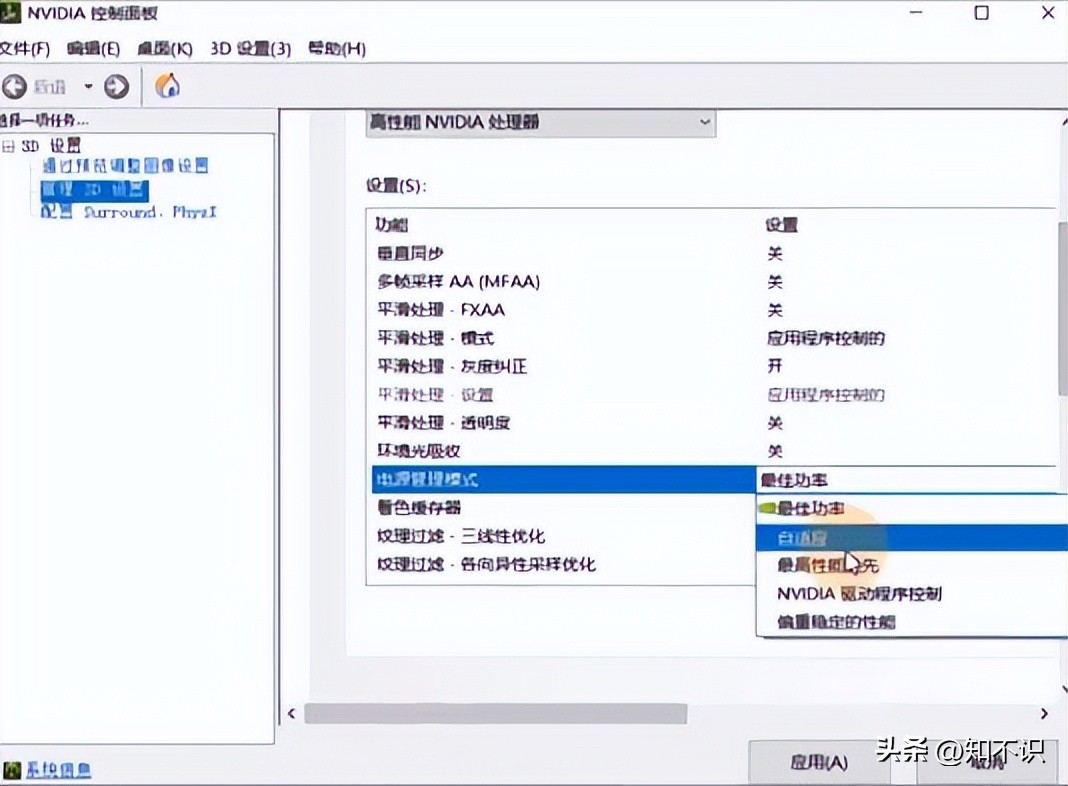Click the Home icon in the toolbar
The image size is (1068, 786).
[x=168, y=87]
